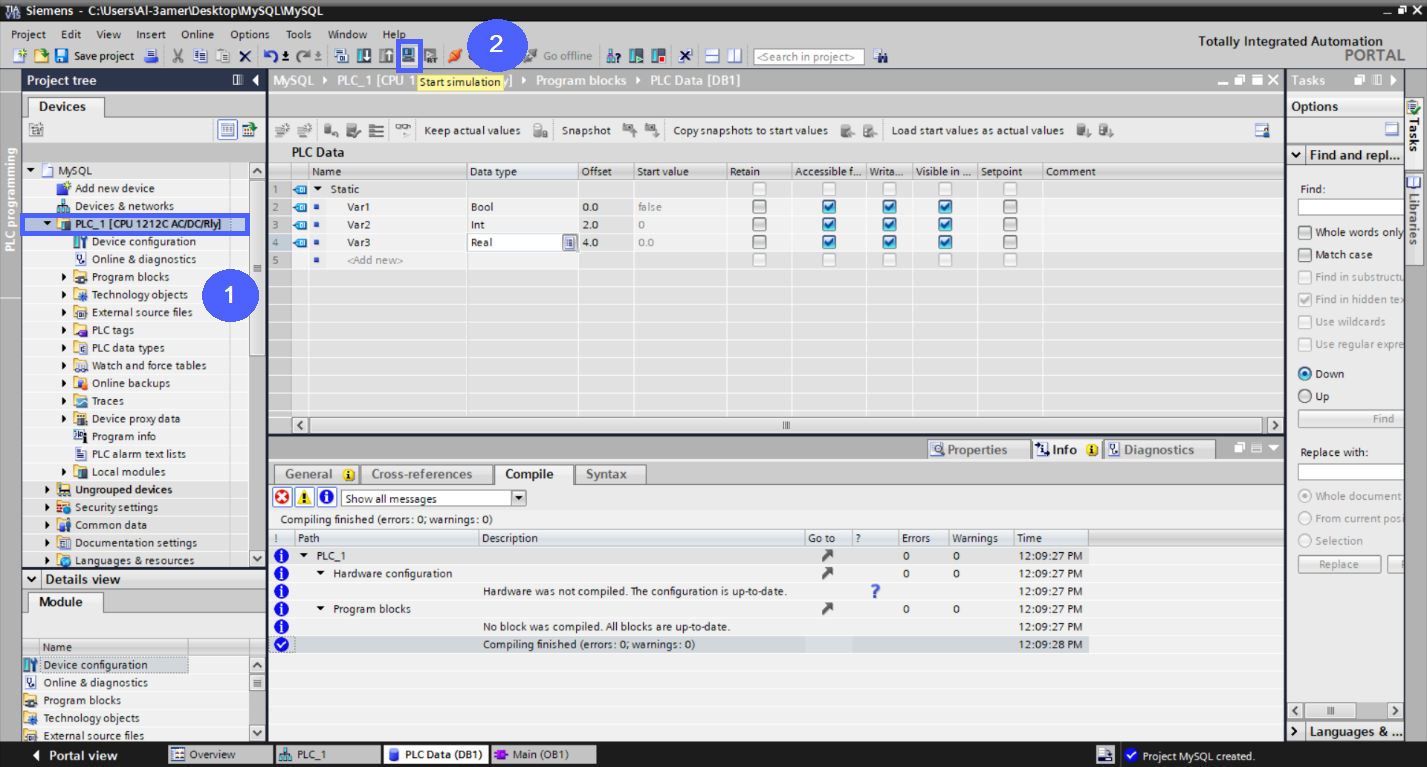Image resolution: width=1427 pixels, height=767 pixels.
Task: Click the Download to device icon
Action: pos(364,56)
